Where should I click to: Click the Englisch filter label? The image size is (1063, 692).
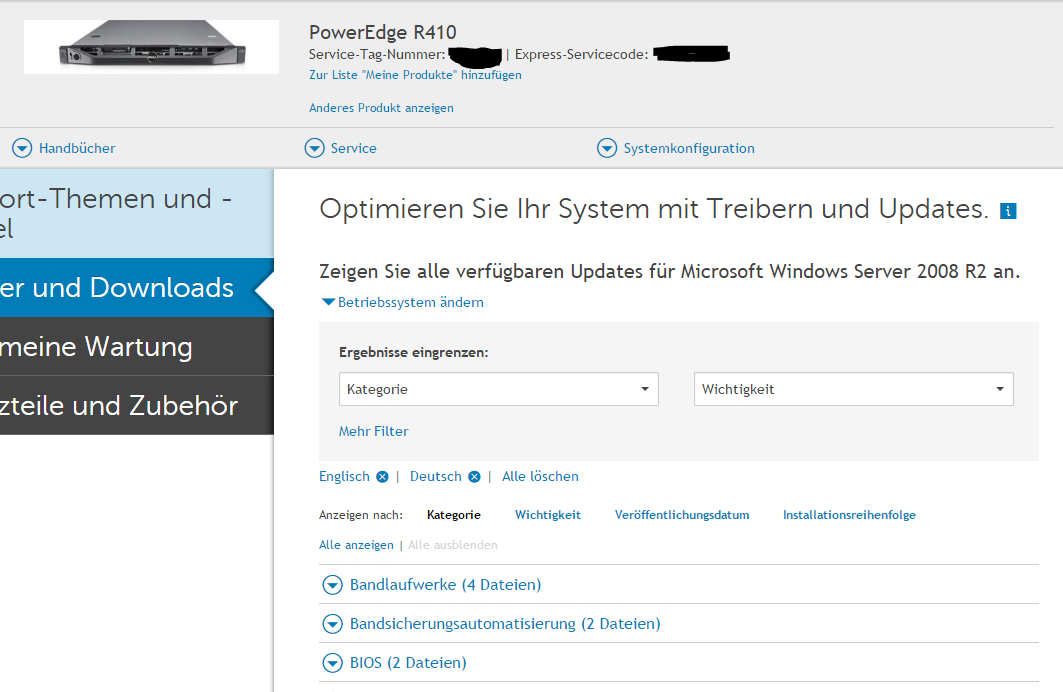pos(344,476)
